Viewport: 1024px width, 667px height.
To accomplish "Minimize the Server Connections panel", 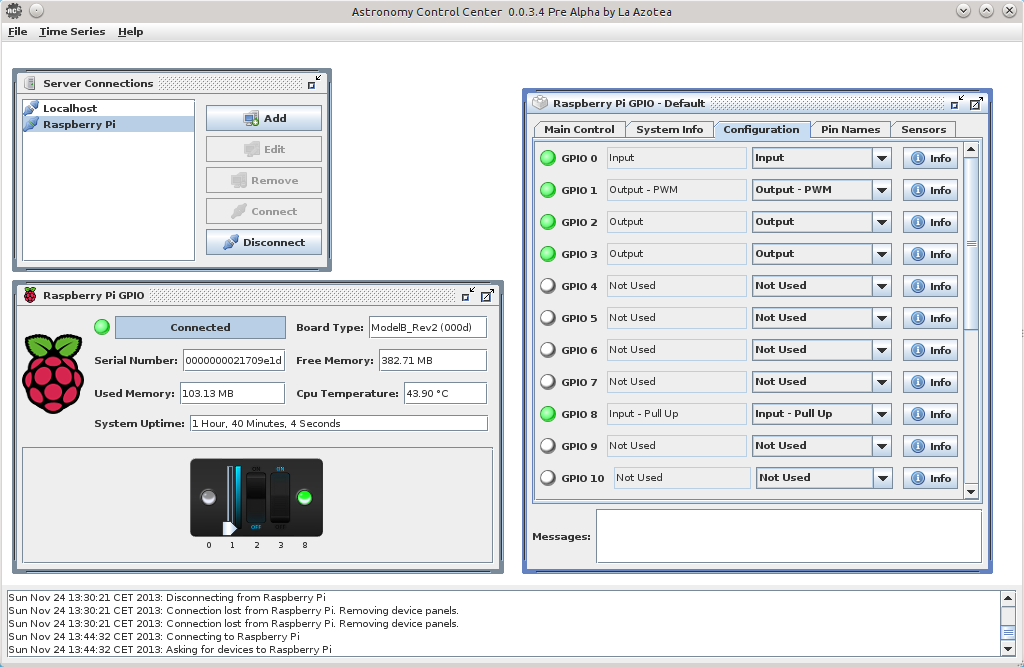I will [314, 82].
